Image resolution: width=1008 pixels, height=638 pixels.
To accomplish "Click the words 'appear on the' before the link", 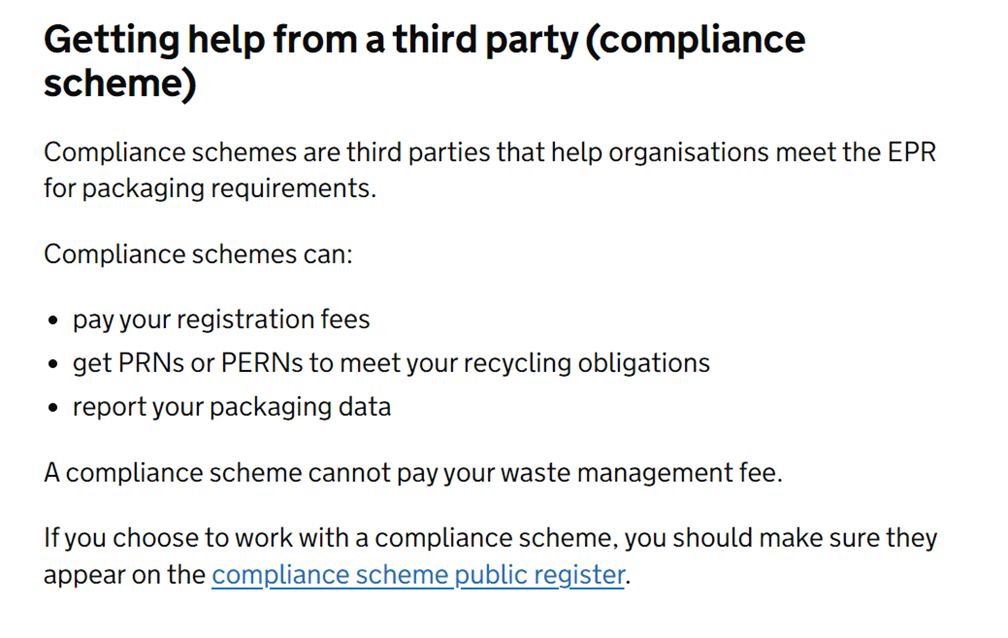I will (x=124, y=574).
